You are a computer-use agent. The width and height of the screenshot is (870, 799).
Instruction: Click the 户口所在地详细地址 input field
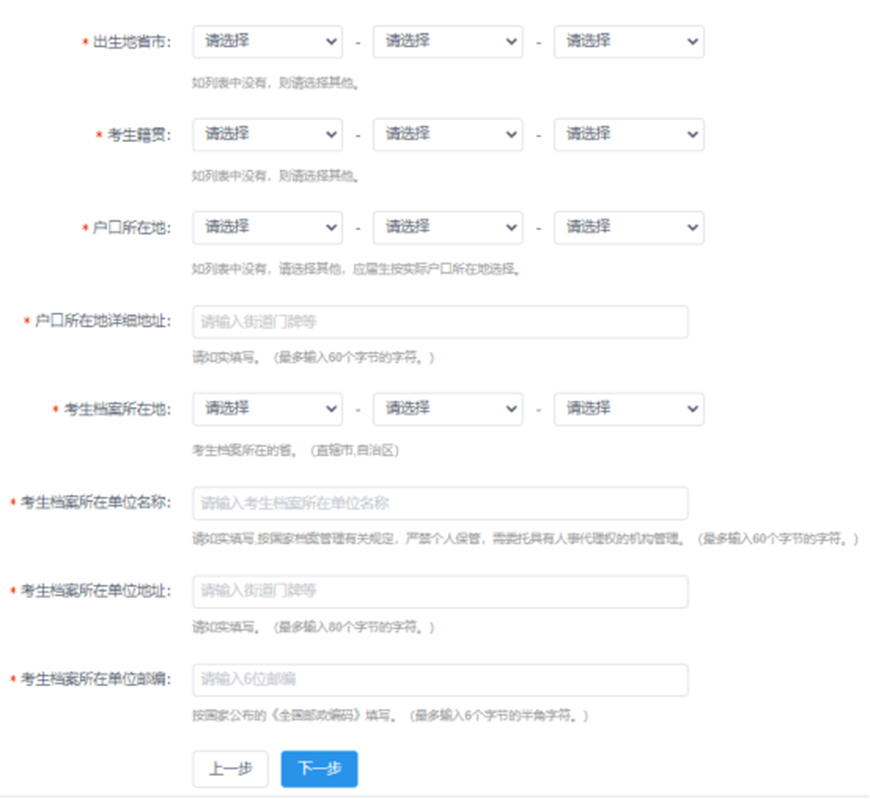[440, 322]
